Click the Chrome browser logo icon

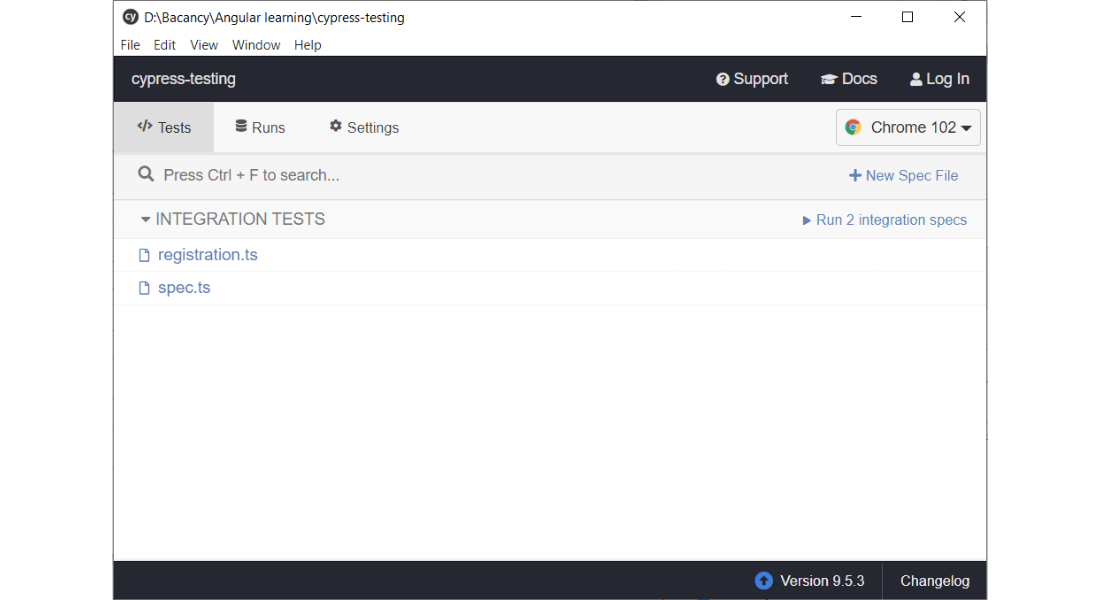[x=853, y=127]
